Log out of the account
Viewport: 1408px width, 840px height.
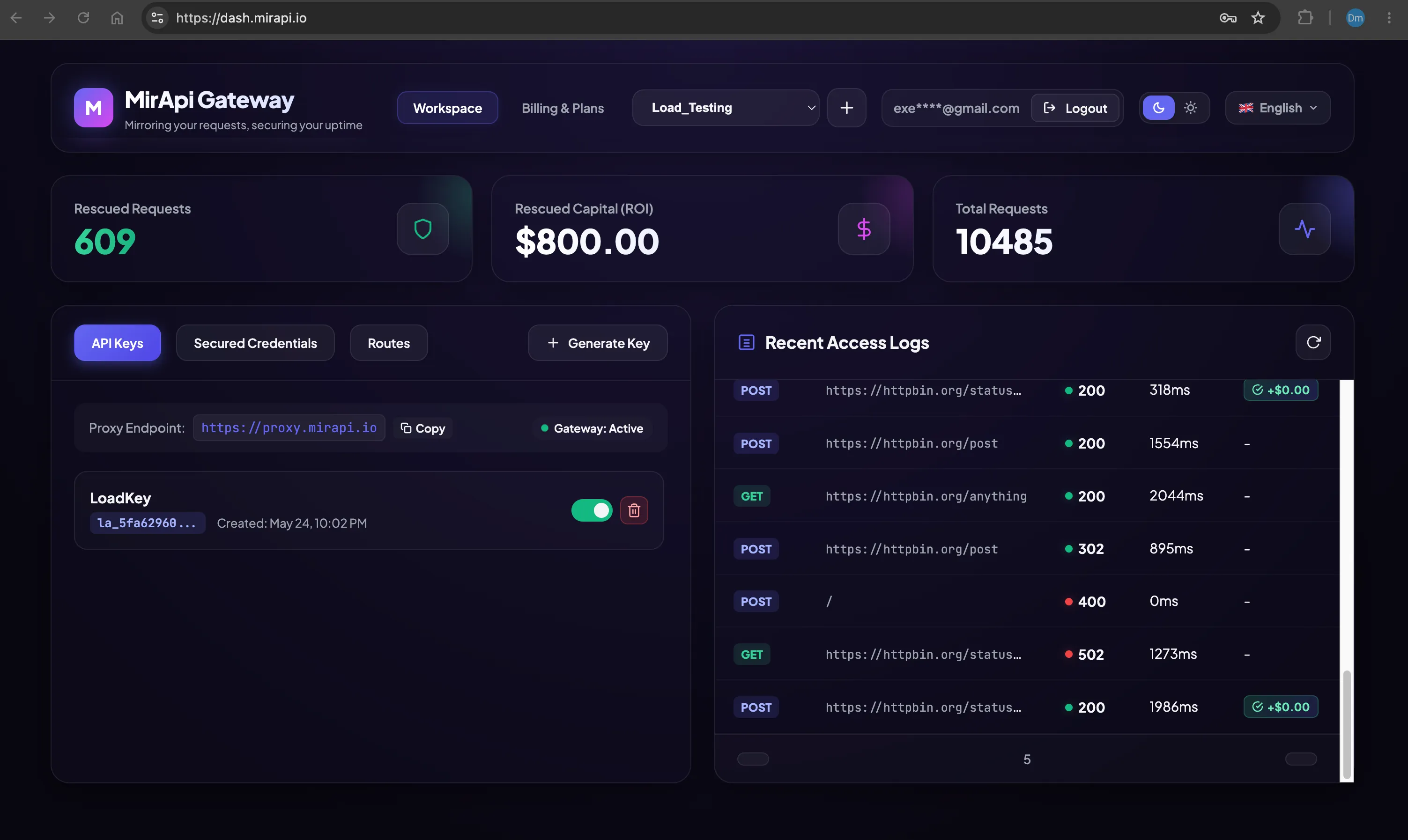1075,108
